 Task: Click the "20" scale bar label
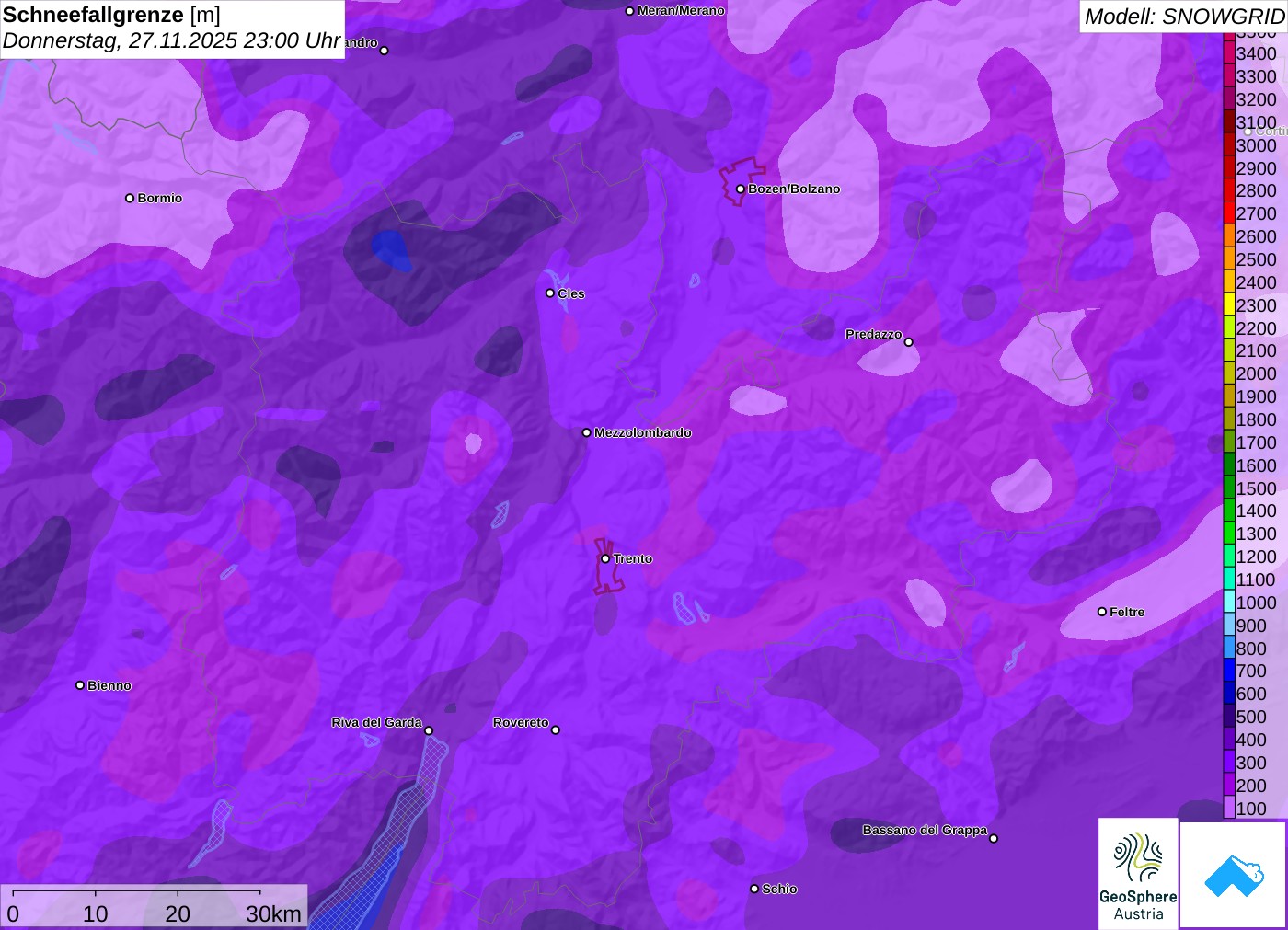[x=178, y=913]
